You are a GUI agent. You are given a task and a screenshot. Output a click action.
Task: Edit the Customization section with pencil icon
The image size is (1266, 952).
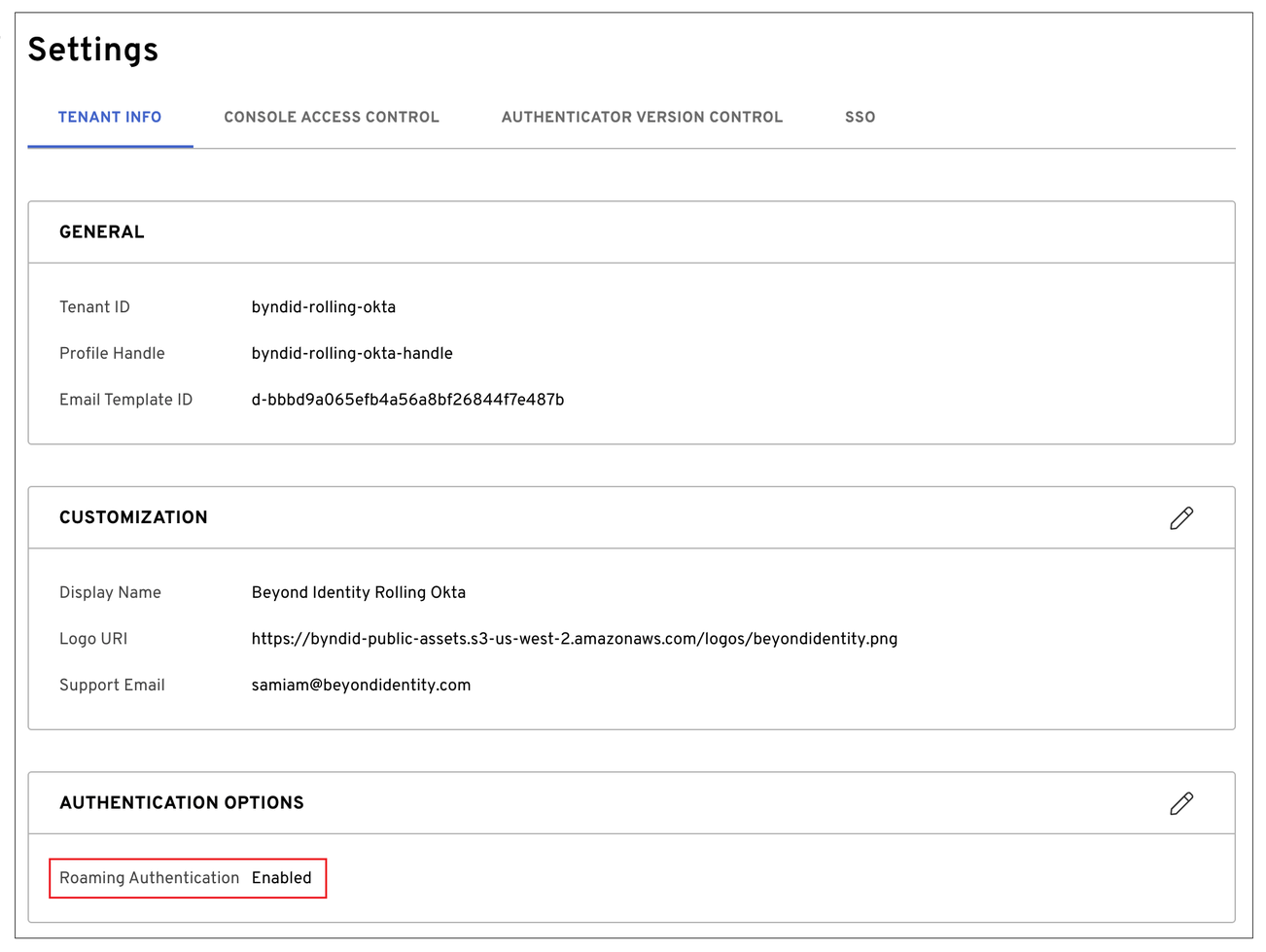[x=1180, y=518]
